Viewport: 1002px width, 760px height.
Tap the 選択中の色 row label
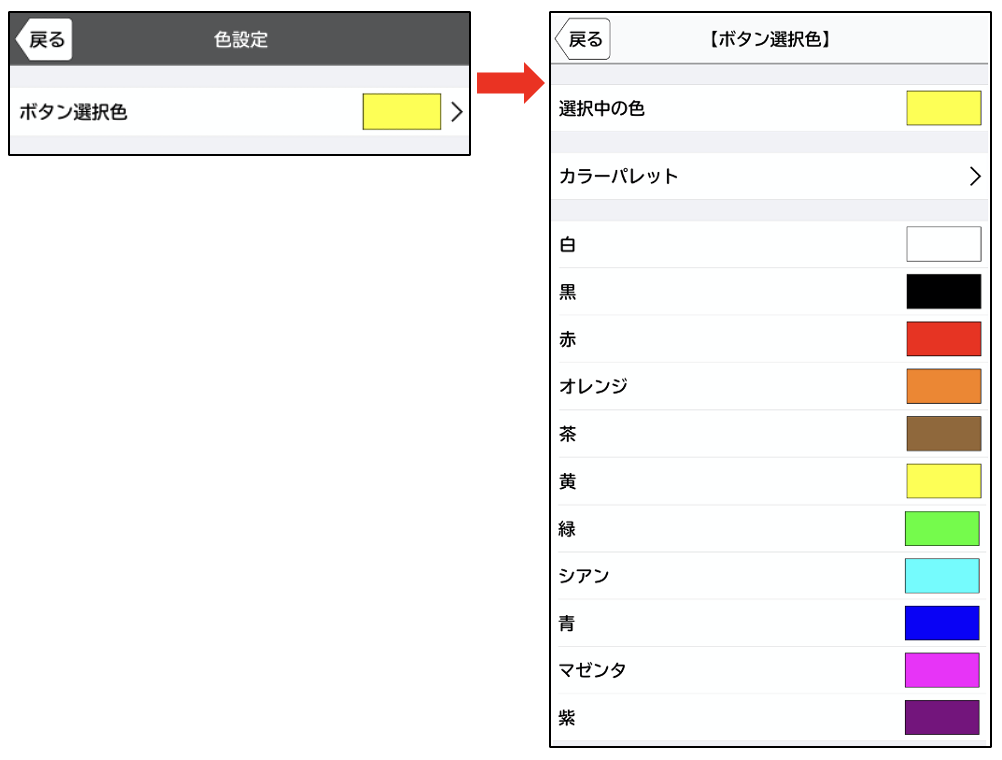[x=602, y=109]
